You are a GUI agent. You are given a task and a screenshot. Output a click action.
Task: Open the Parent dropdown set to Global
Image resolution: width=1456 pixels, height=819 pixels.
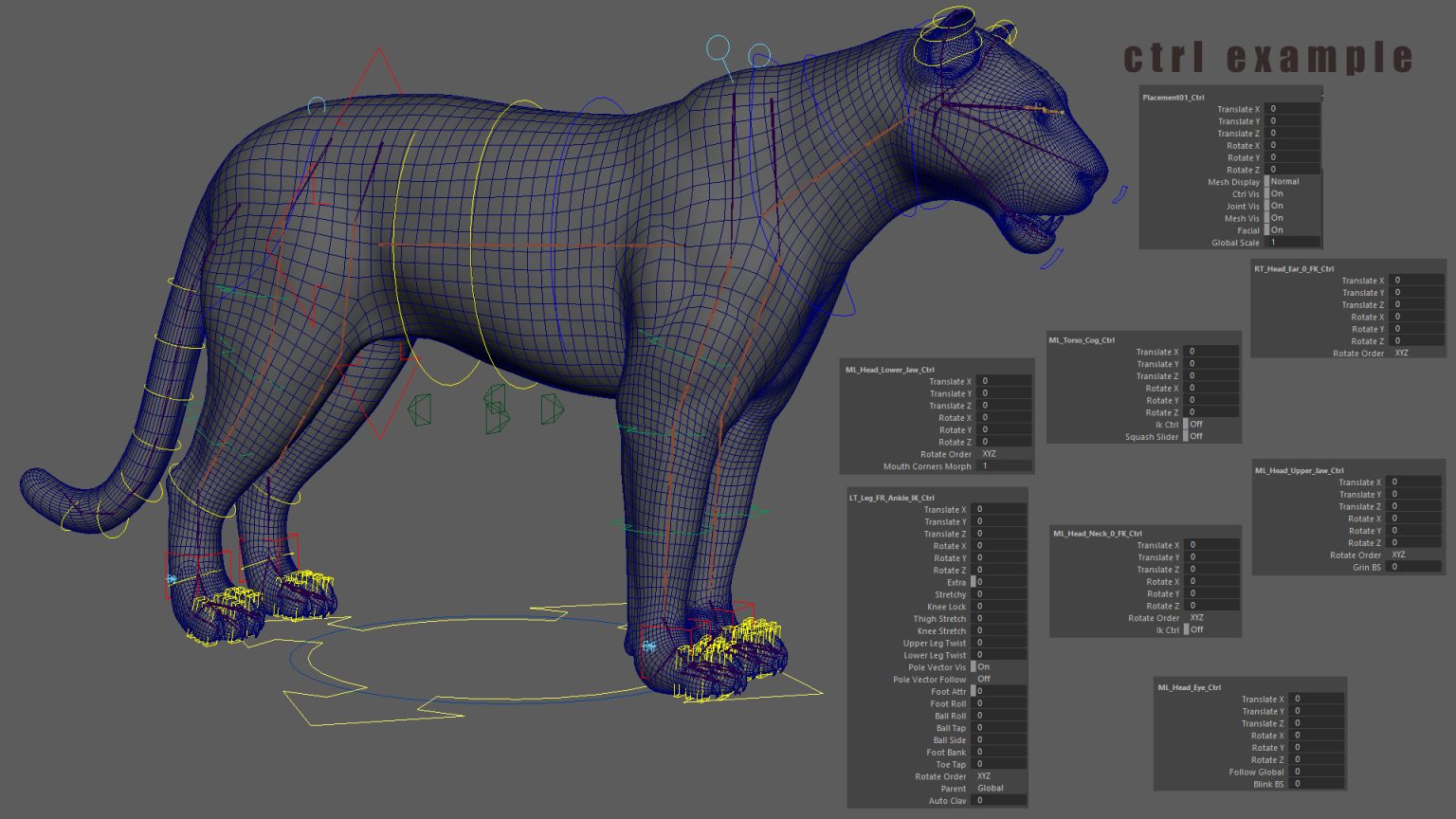[x=990, y=788]
